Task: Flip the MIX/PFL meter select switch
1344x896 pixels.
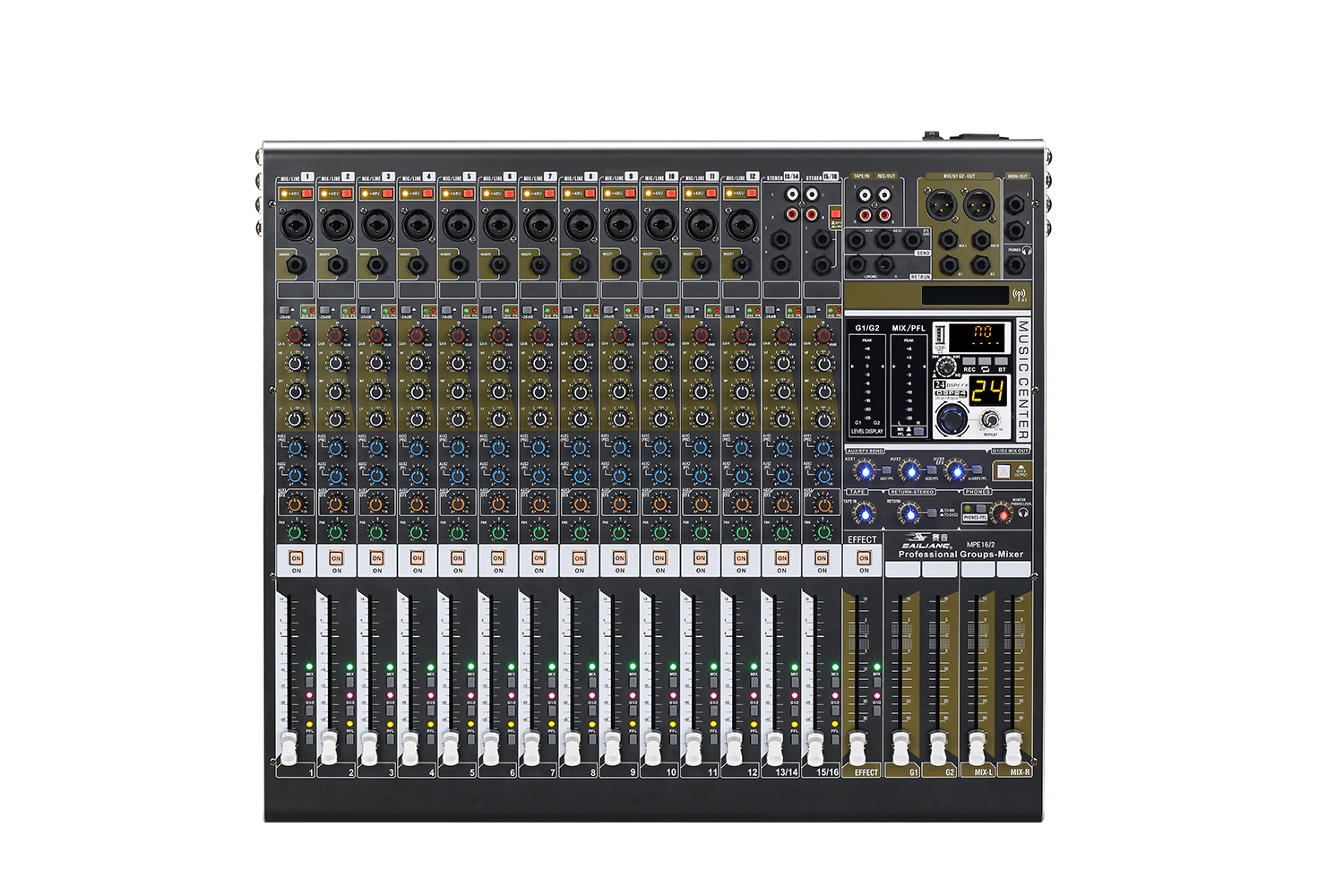Action: pos(919,431)
